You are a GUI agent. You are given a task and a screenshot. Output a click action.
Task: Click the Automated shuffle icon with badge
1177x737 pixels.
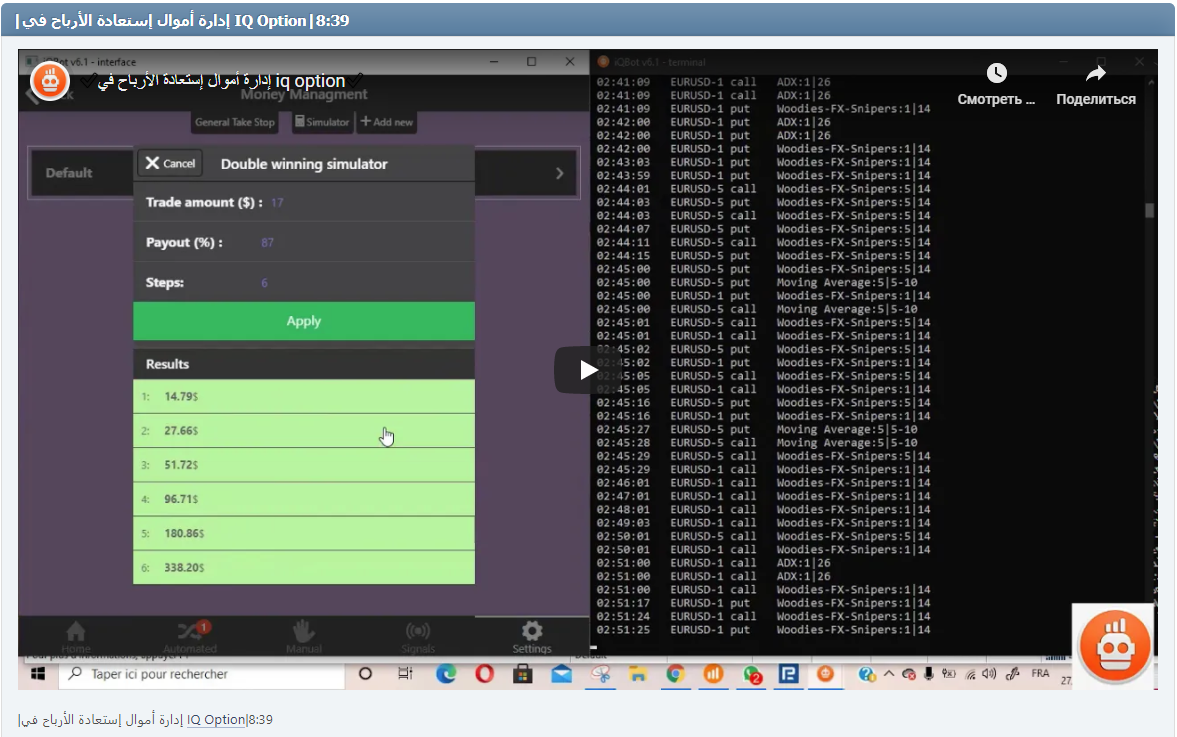tap(190, 633)
